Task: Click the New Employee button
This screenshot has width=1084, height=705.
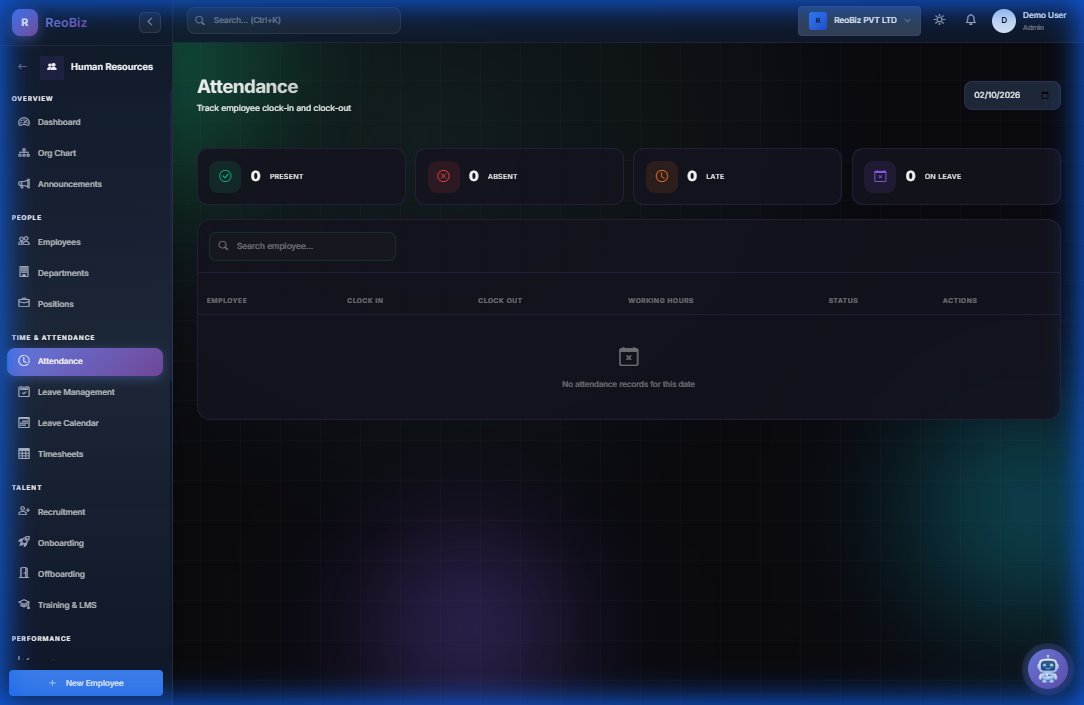Action: click(x=86, y=683)
